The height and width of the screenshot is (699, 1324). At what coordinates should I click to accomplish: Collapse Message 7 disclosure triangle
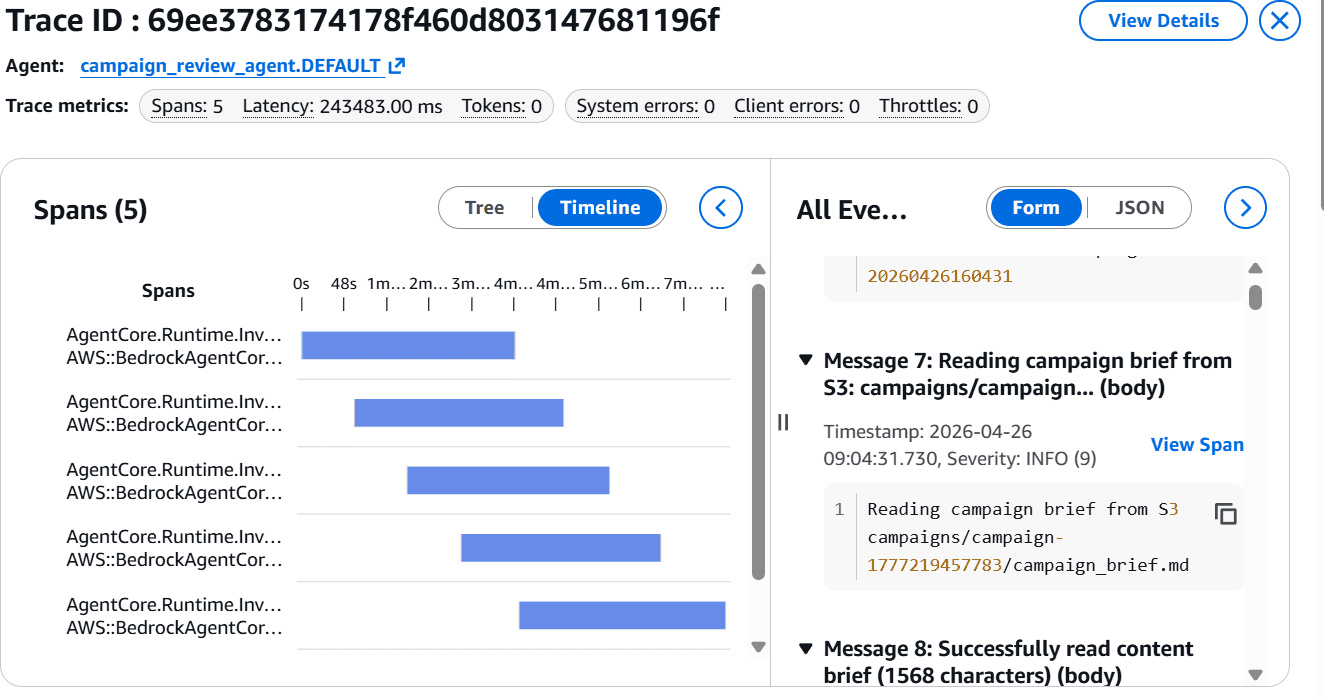coord(805,360)
